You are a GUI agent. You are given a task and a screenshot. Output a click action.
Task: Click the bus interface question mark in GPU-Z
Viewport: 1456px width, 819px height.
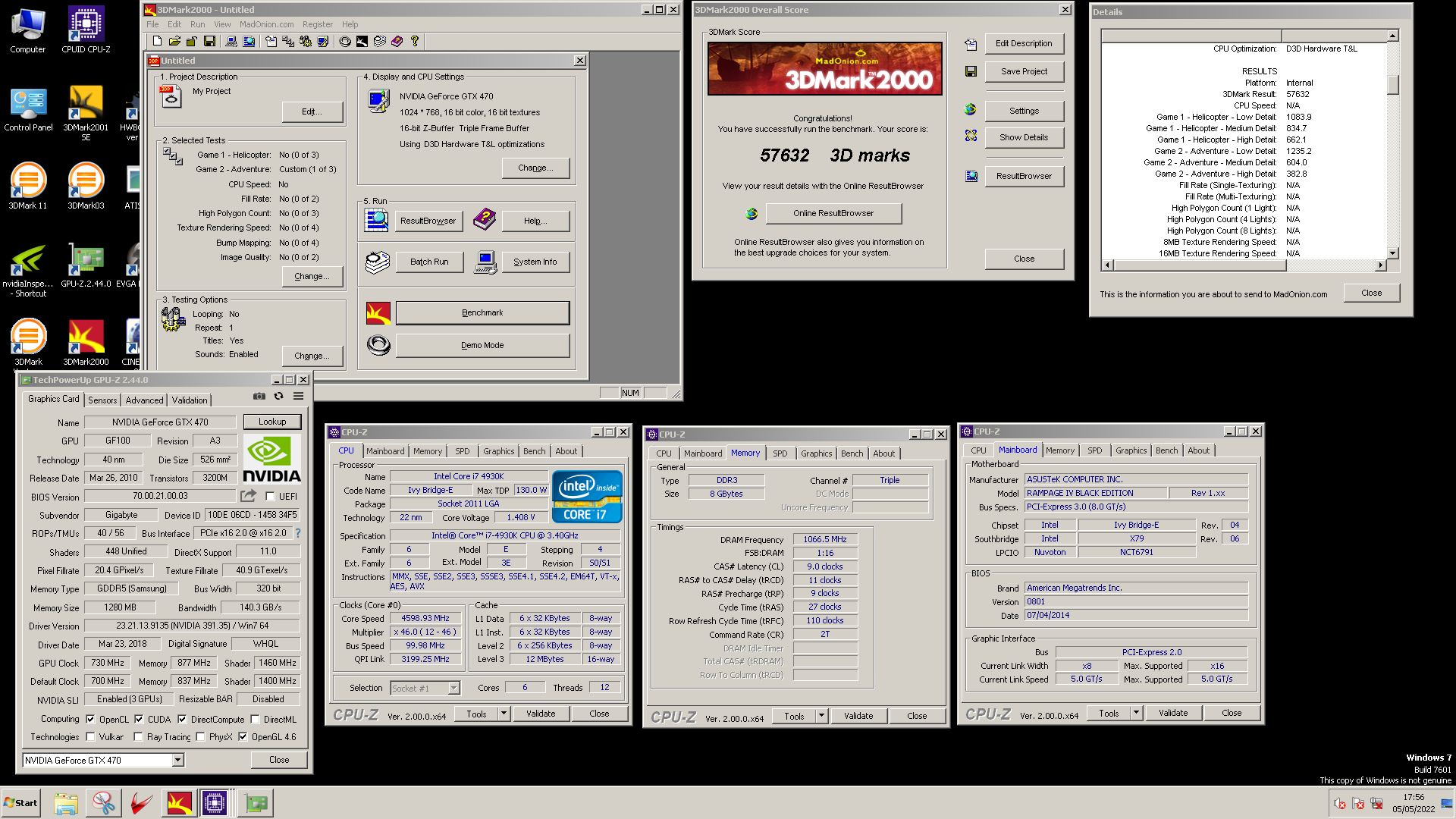tap(298, 533)
